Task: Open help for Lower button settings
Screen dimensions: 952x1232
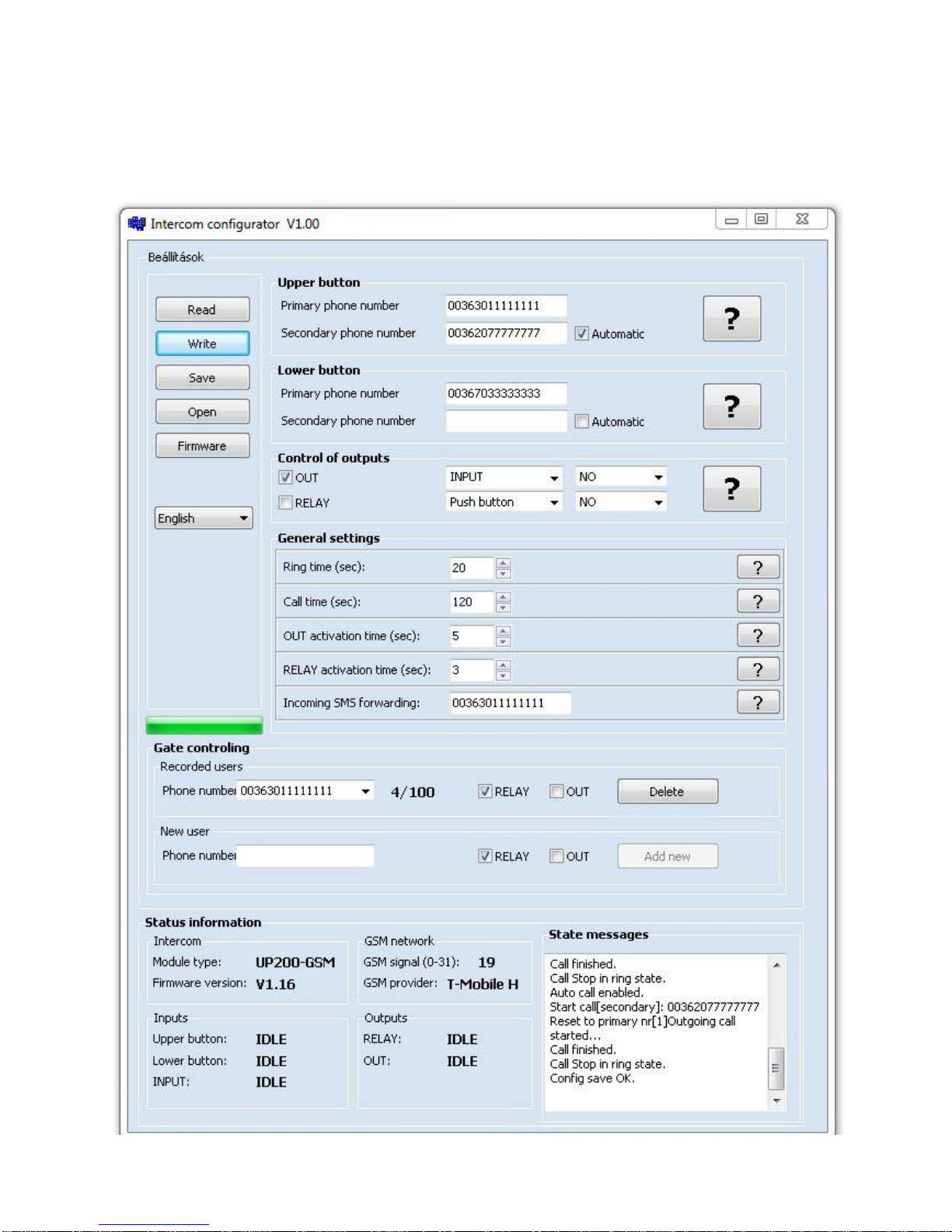Action: coord(731,407)
